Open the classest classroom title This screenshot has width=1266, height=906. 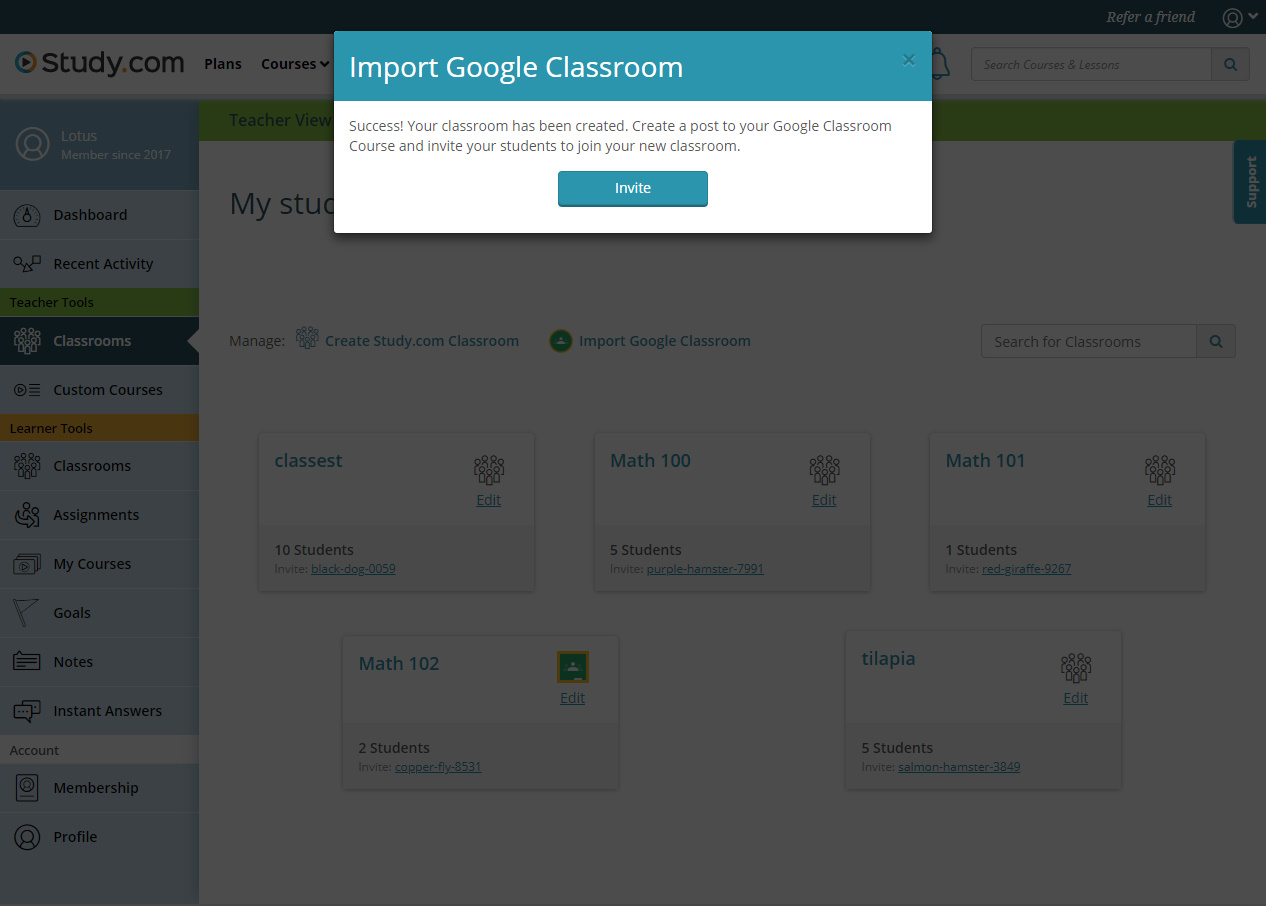tap(309, 461)
